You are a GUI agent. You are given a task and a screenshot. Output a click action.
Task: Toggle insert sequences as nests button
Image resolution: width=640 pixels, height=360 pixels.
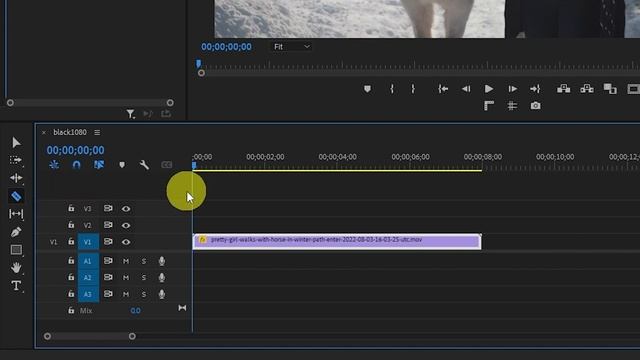pyautogui.click(x=54, y=165)
